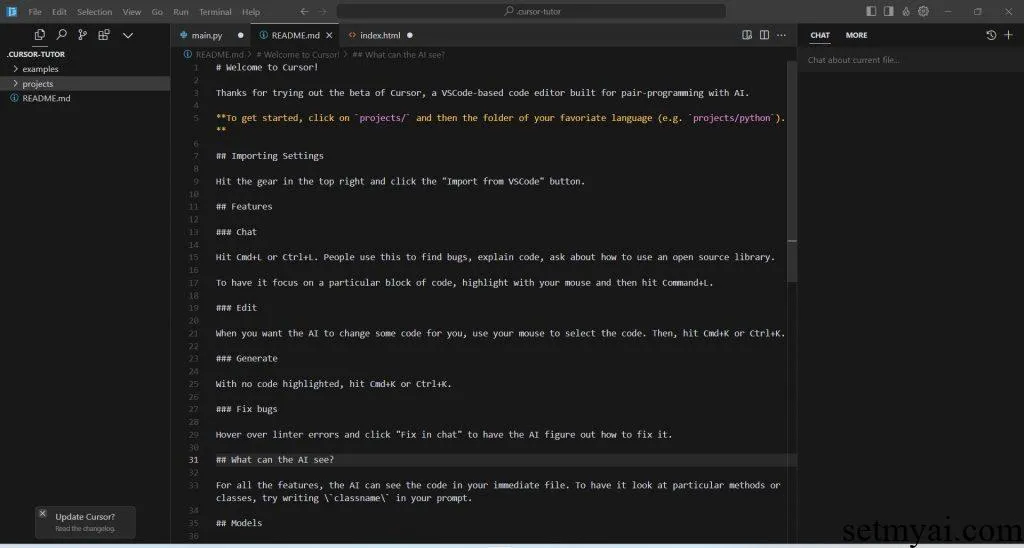Viewport: 1024px width, 548px height.
Task: Open the Explorer view icon
Action: point(39,35)
